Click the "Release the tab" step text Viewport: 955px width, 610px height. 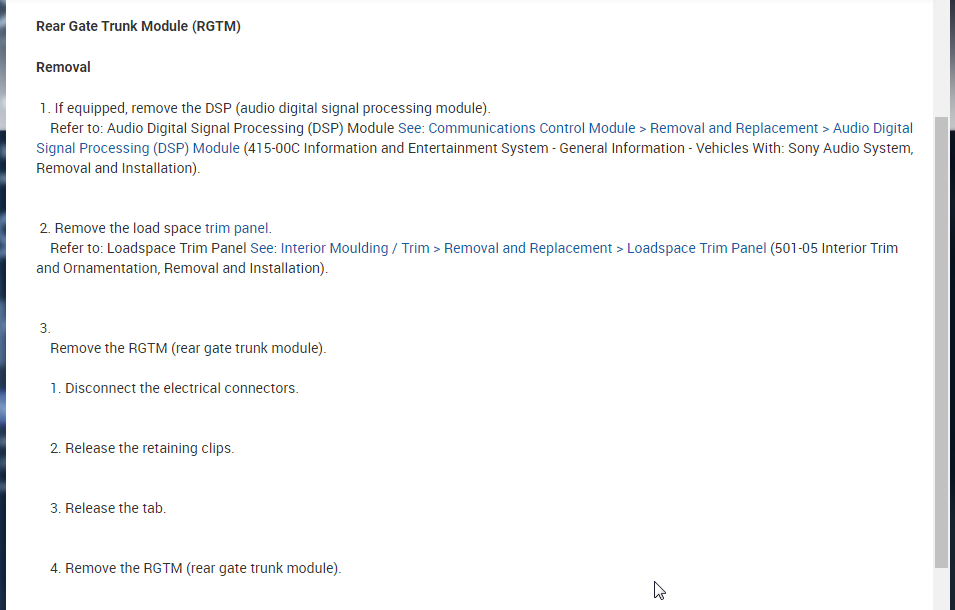tap(115, 508)
